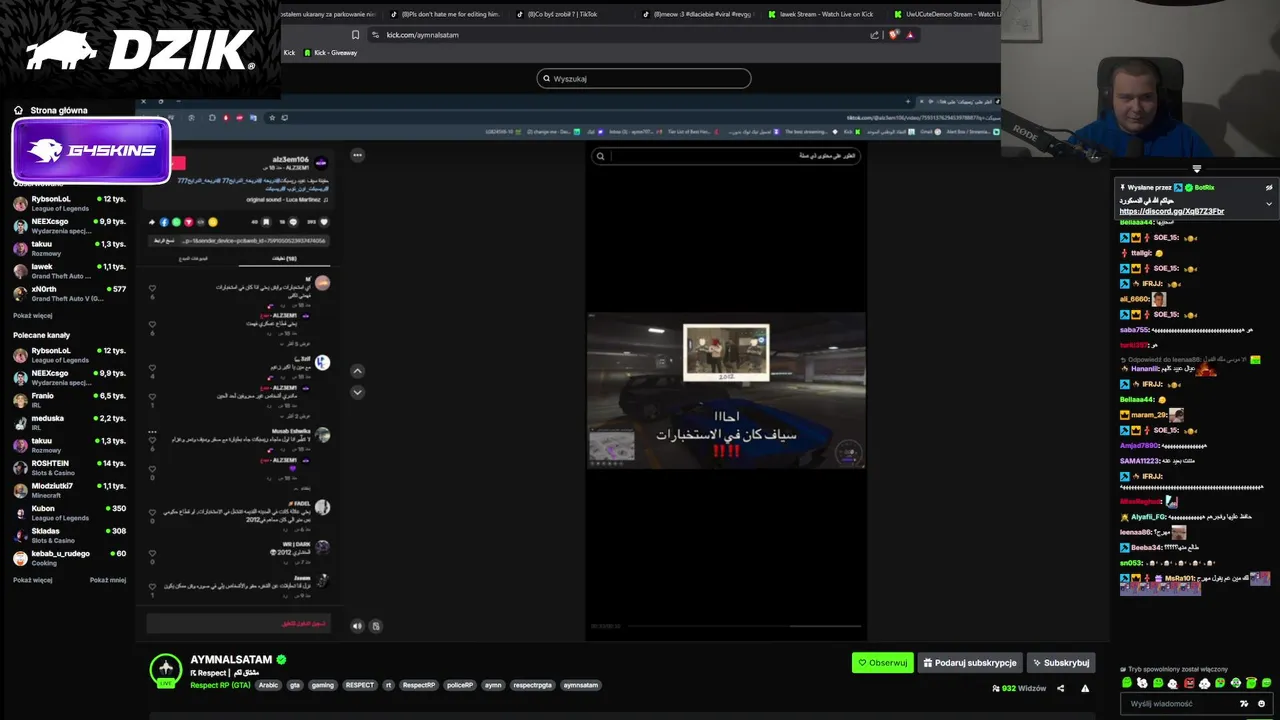This screenshot has width=1280, height=720.
Task: Open Kick bookmark in bookmarks bar
Action: (x=289, y=53)
